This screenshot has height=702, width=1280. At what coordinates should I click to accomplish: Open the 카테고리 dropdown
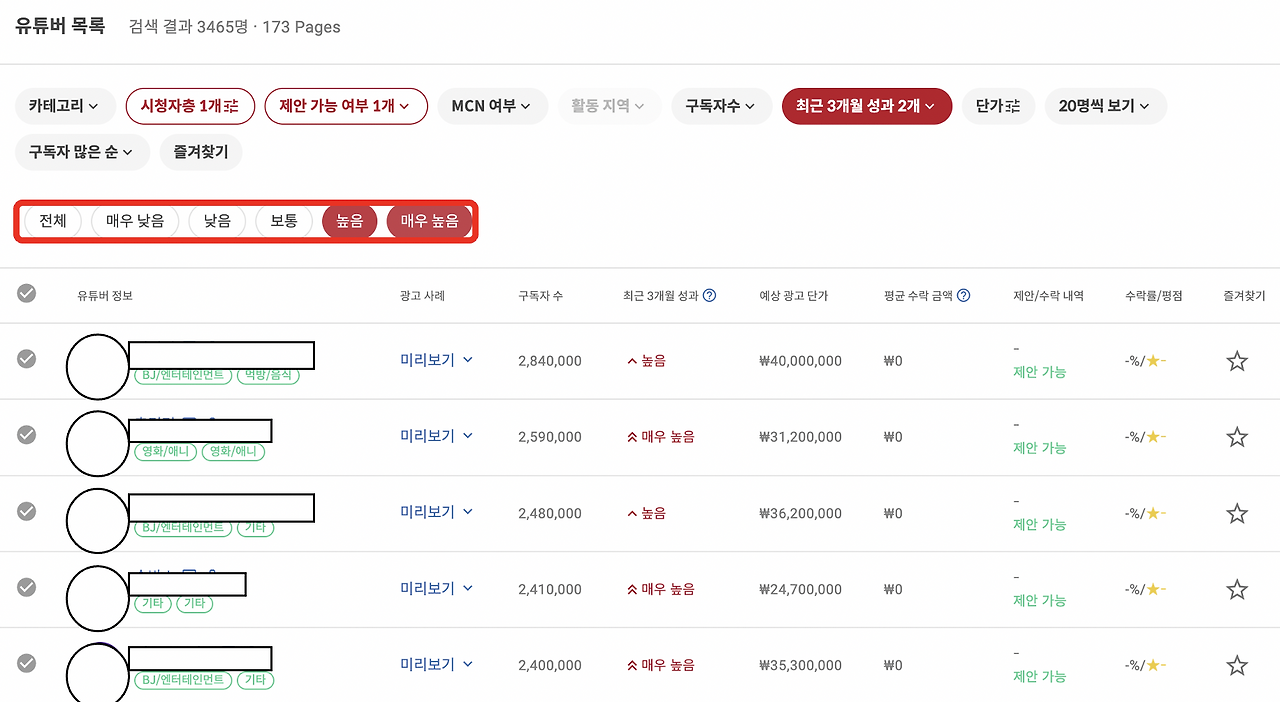(x=65, y=106)
